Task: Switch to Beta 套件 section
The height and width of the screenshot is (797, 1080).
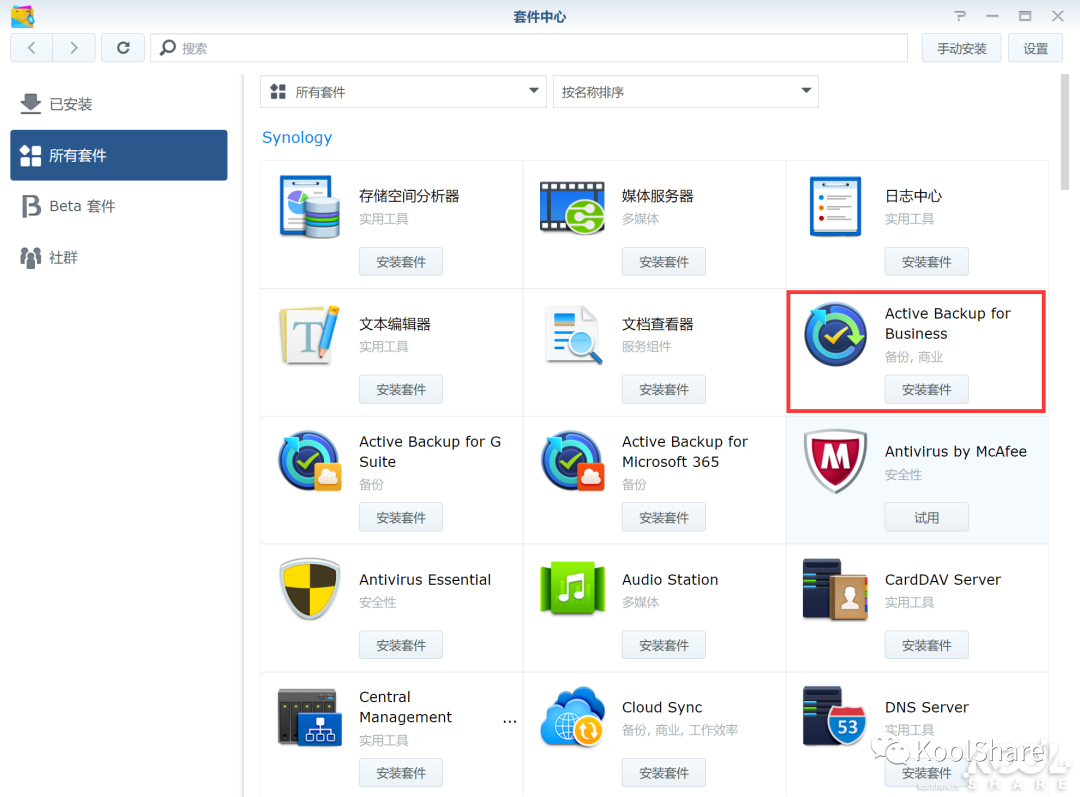Action: pos(118,206)
